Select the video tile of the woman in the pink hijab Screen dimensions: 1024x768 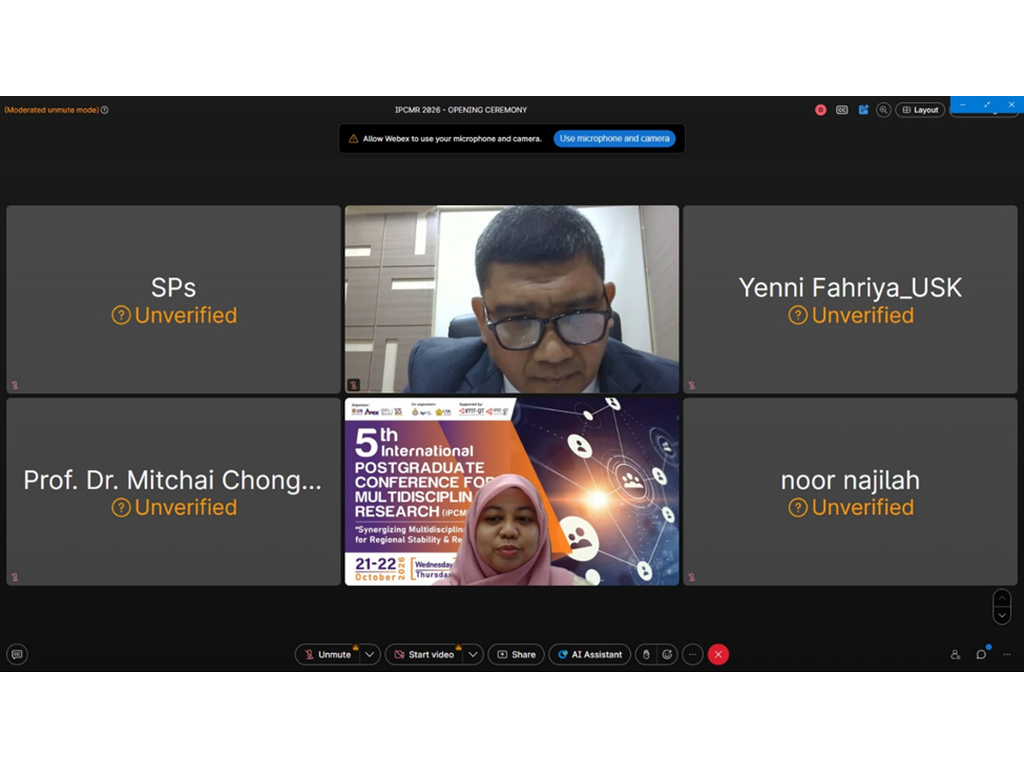tap(512, 492)
